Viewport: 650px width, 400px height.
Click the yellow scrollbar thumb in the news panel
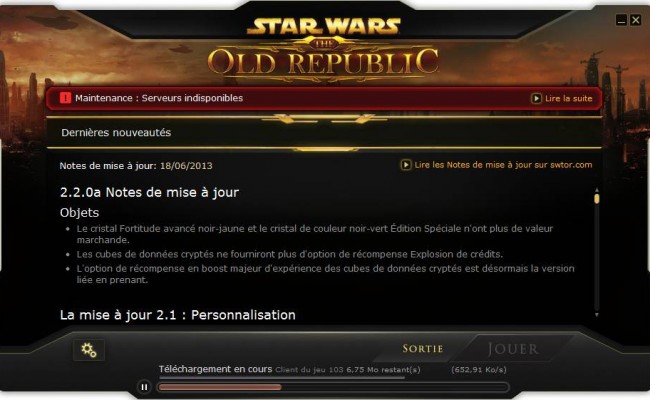tap(597, 199)
